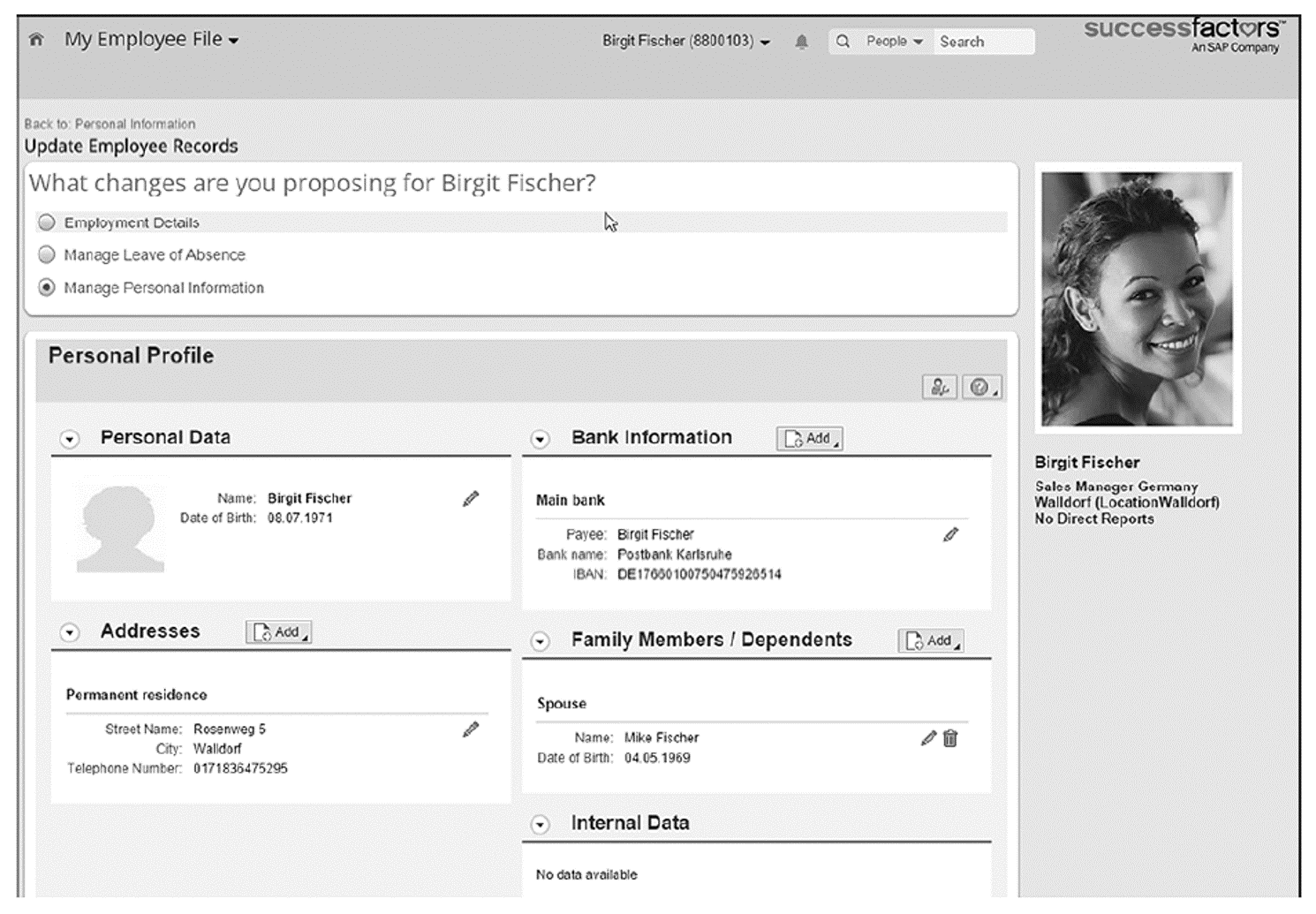The height and width of the screenshot is (914, 1316).
Task: Open the proxy user icon in Personal Profile
Action: (939, 386)
